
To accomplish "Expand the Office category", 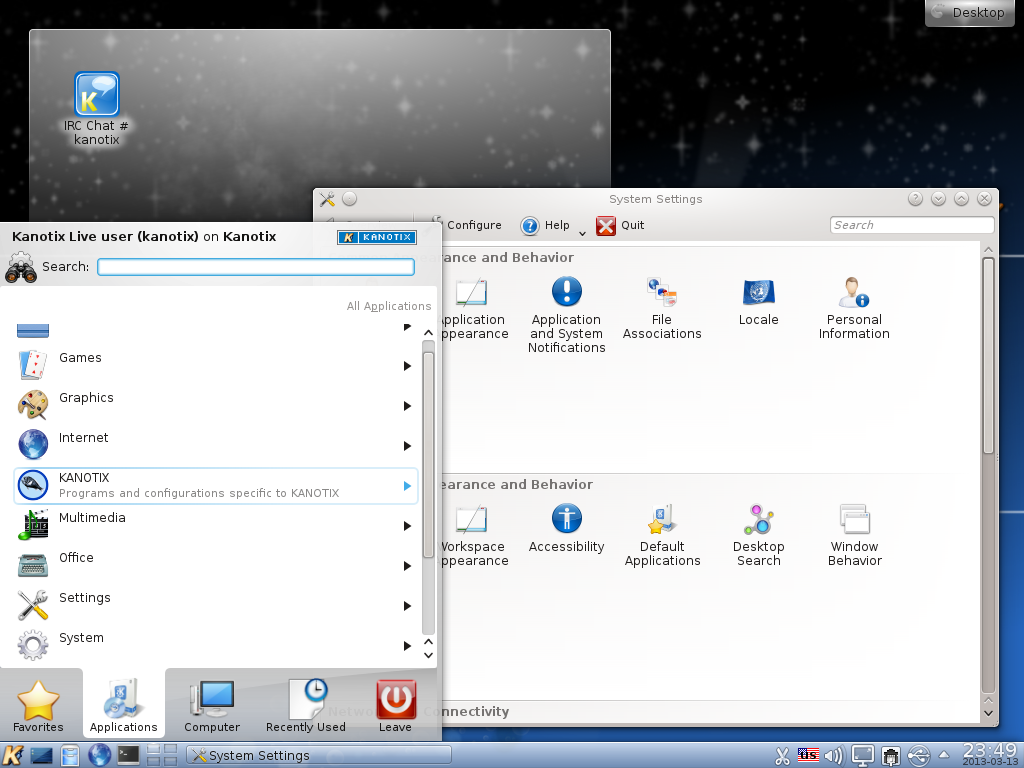I will point(216,565).
